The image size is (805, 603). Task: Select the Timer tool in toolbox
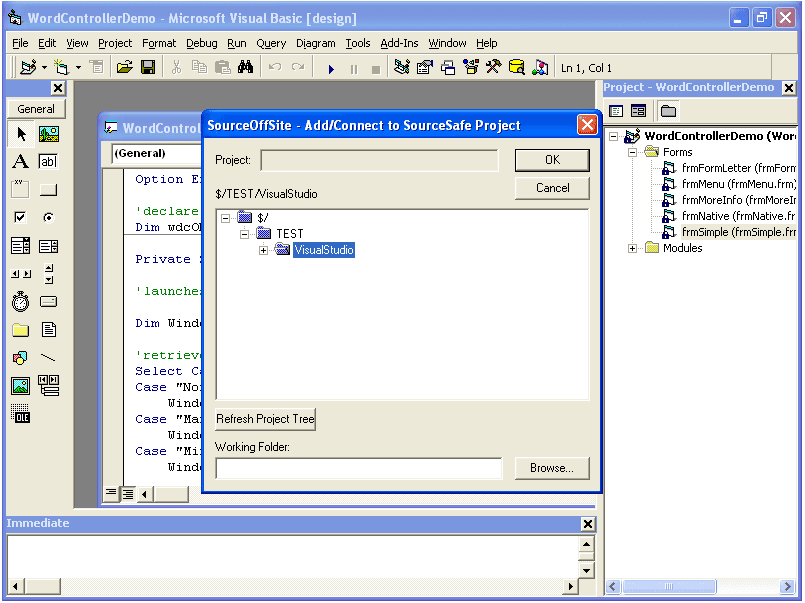(21, 302)
